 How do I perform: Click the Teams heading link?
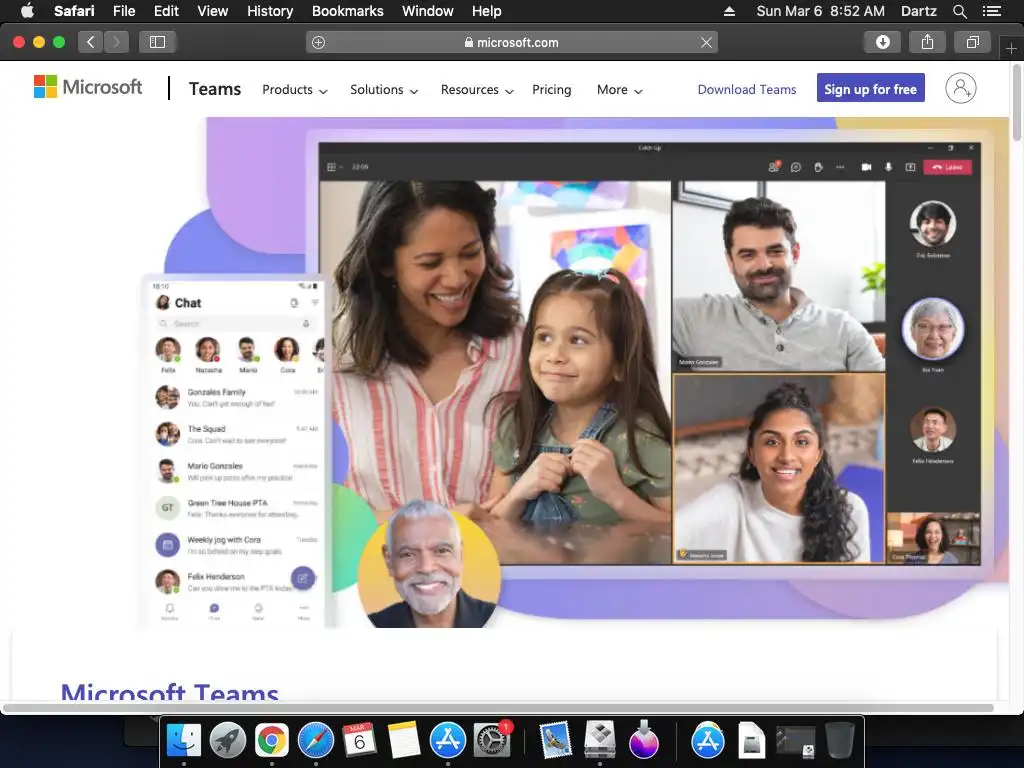215,89
